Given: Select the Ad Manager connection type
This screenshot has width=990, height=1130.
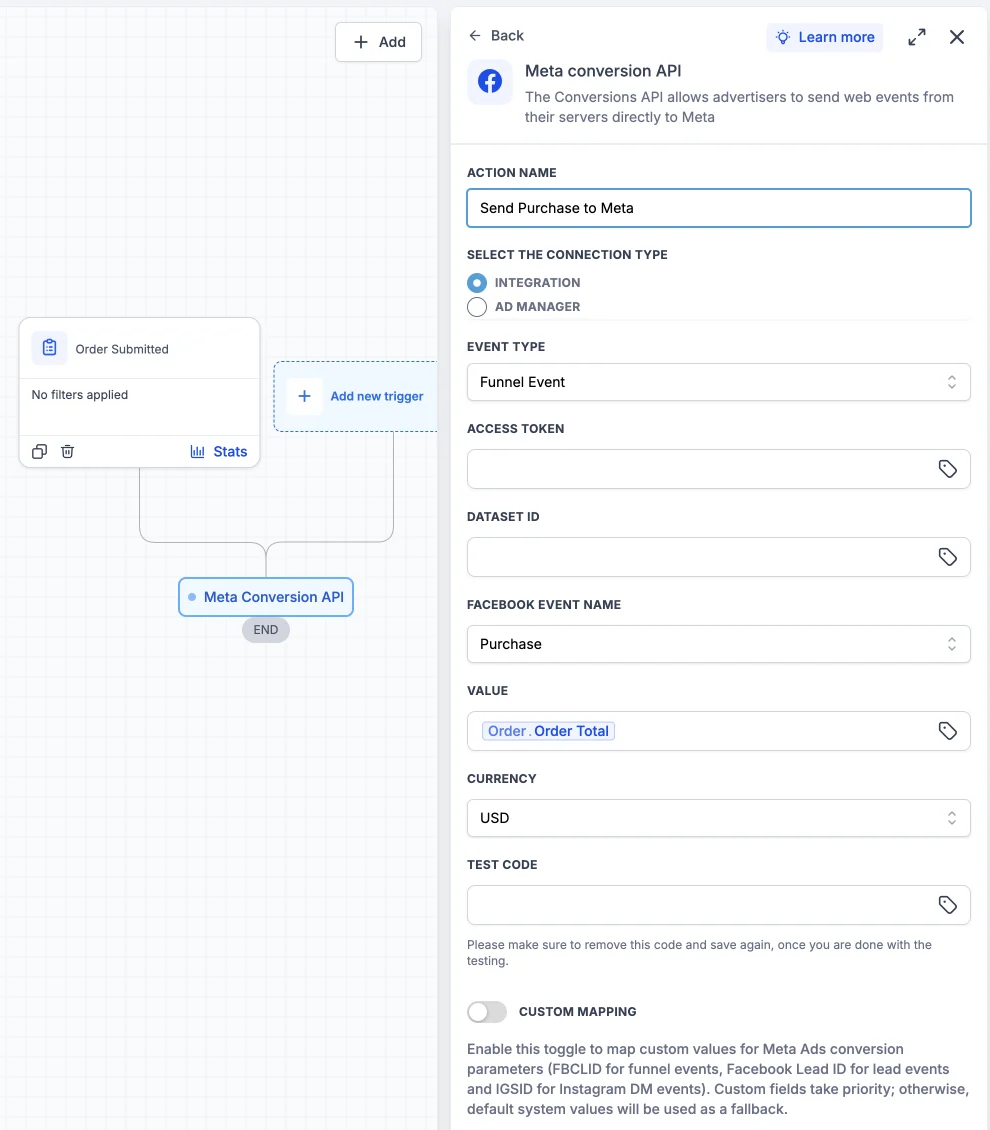Looking at the screenshot, I should tap(477, 307).
